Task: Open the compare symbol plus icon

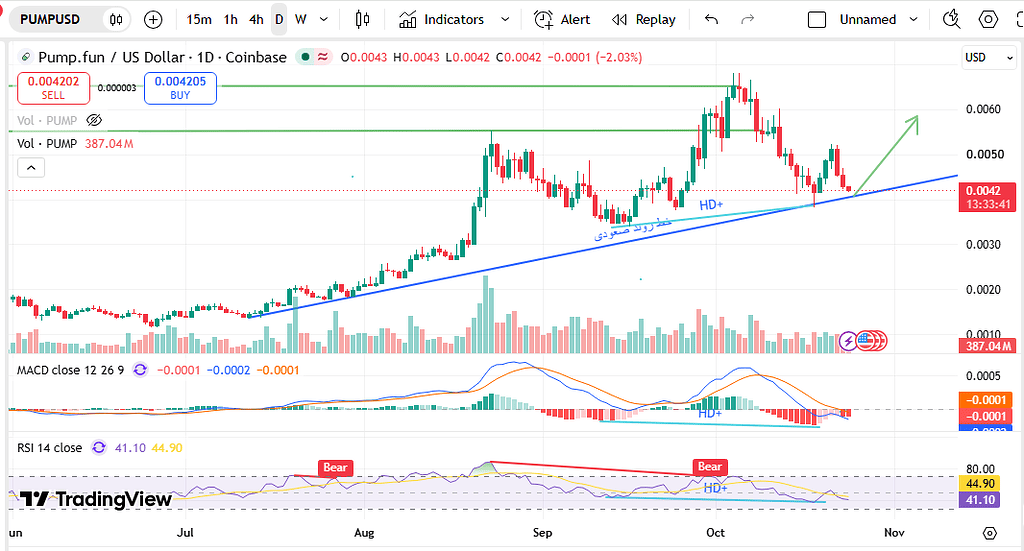Action: 153,20
